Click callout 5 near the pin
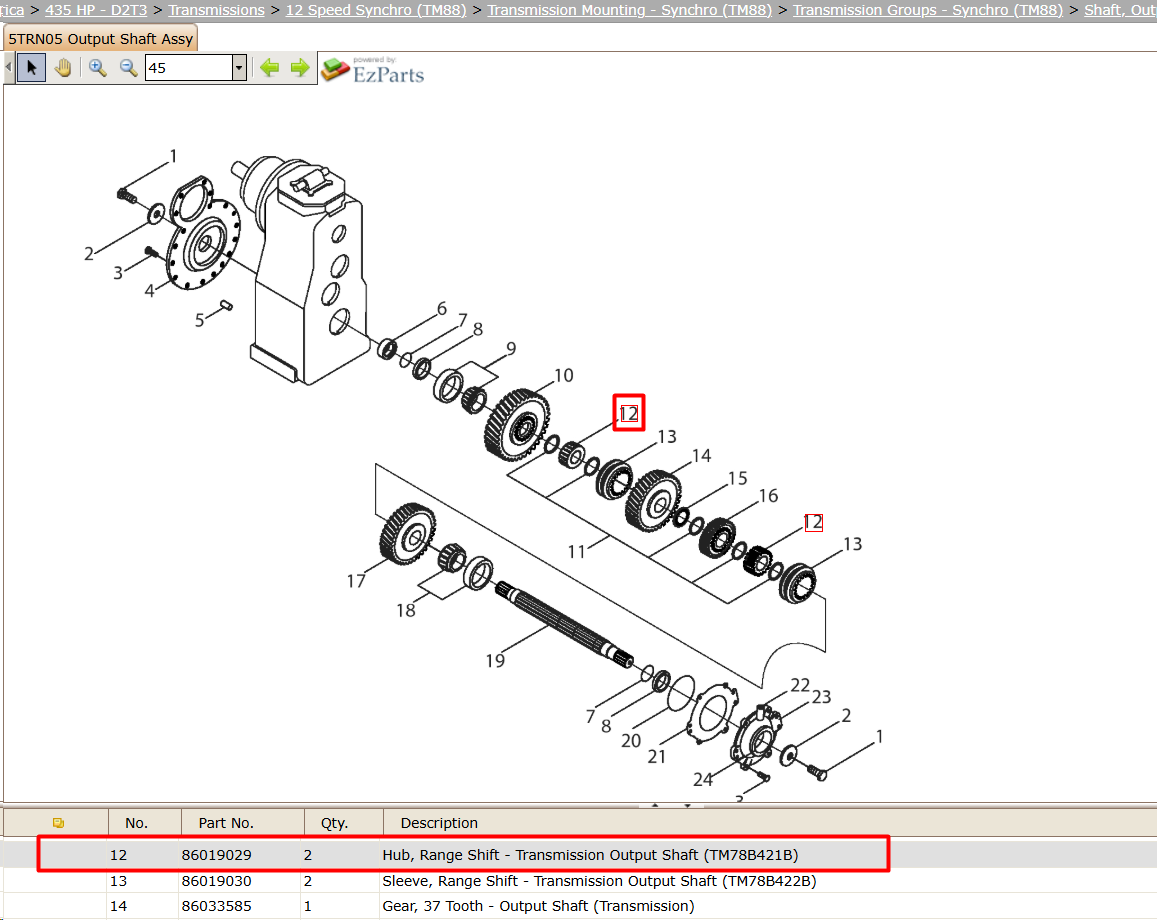Viewport: 1157px width, 920px height. tap(199, 320)
